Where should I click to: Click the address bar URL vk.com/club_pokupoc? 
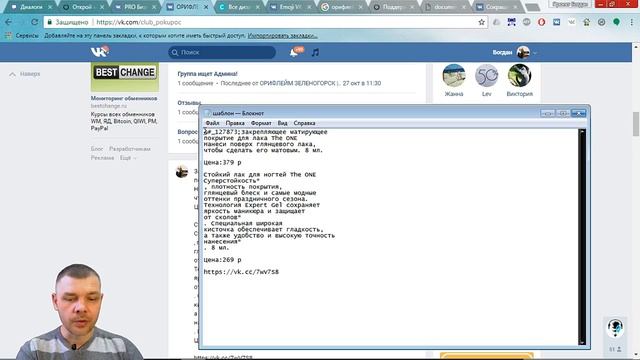139,22
